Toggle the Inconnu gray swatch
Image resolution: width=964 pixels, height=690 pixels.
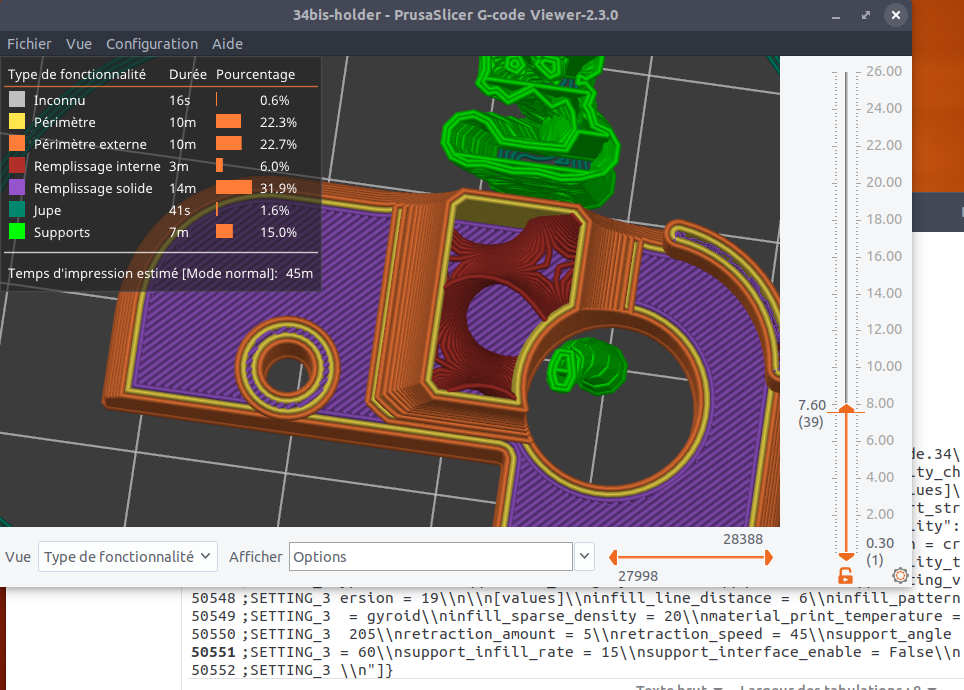point(17,100)
